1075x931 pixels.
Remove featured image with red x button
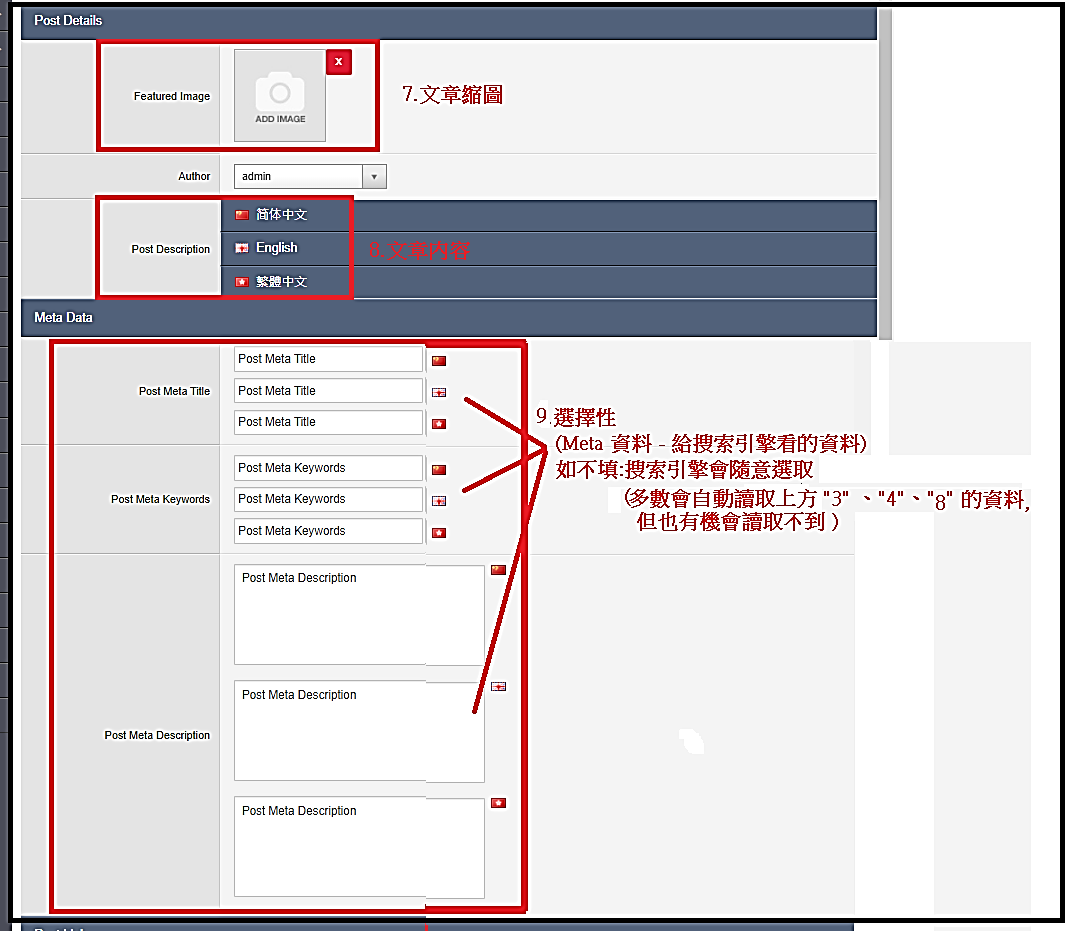click(339, 62)
